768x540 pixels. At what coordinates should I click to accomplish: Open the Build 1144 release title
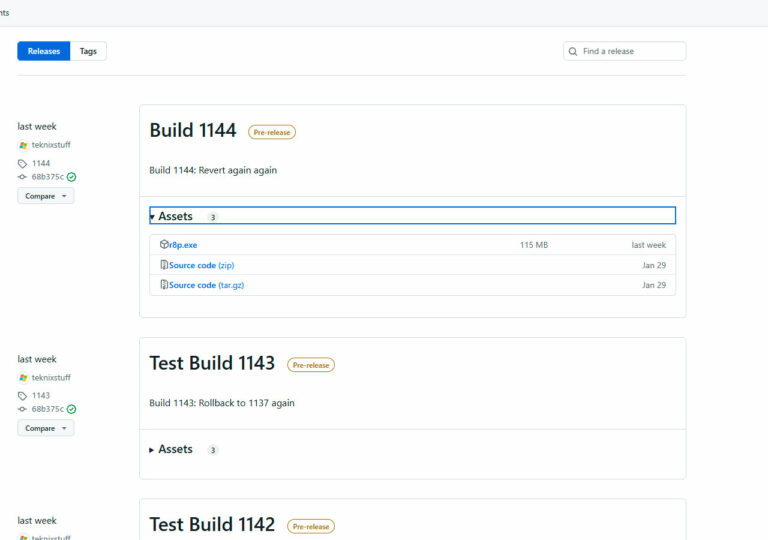193,131
